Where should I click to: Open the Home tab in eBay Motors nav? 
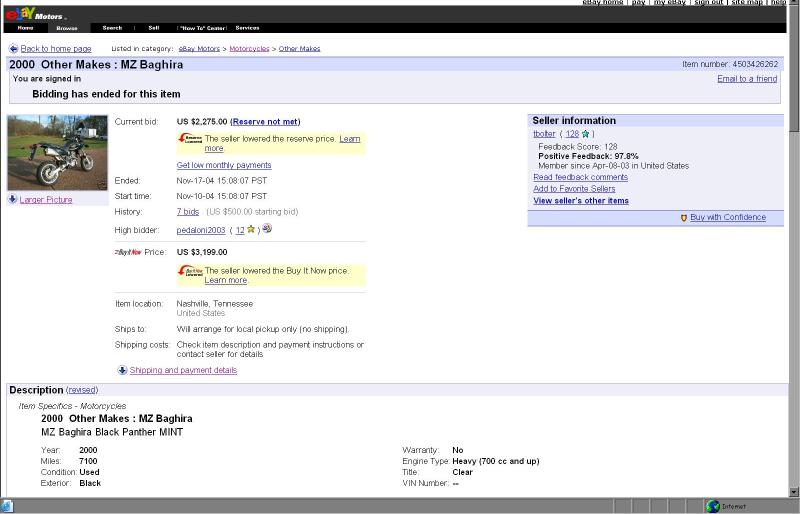26,28
